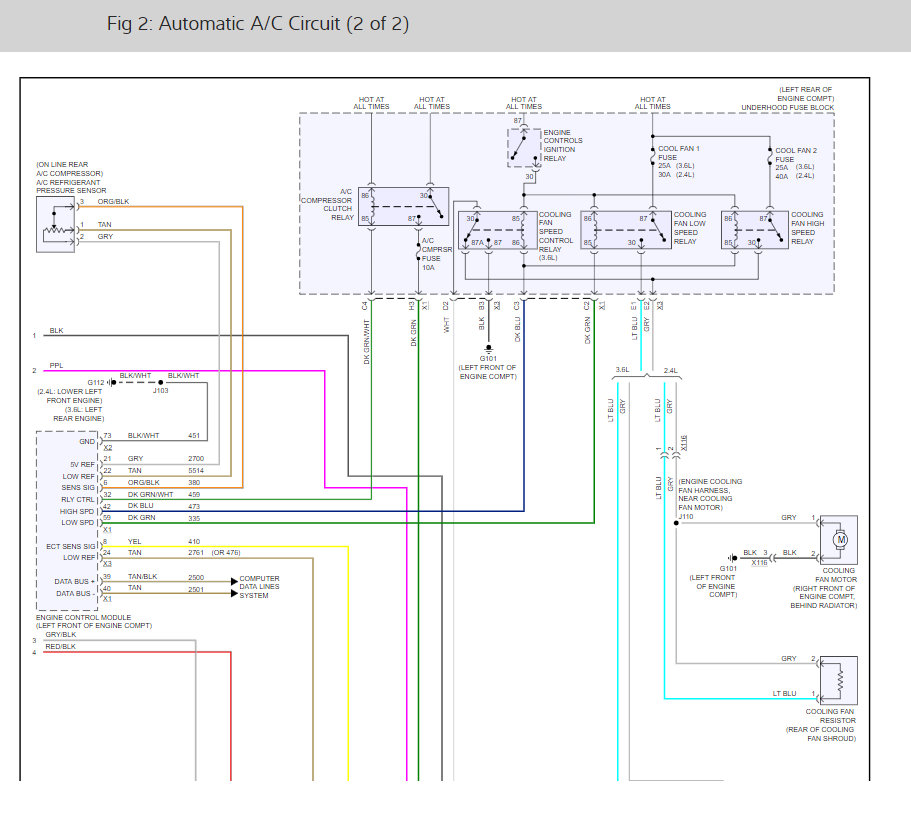Click the RED/BLK wire label
911x819 pixels.
[x=59, y=647]
